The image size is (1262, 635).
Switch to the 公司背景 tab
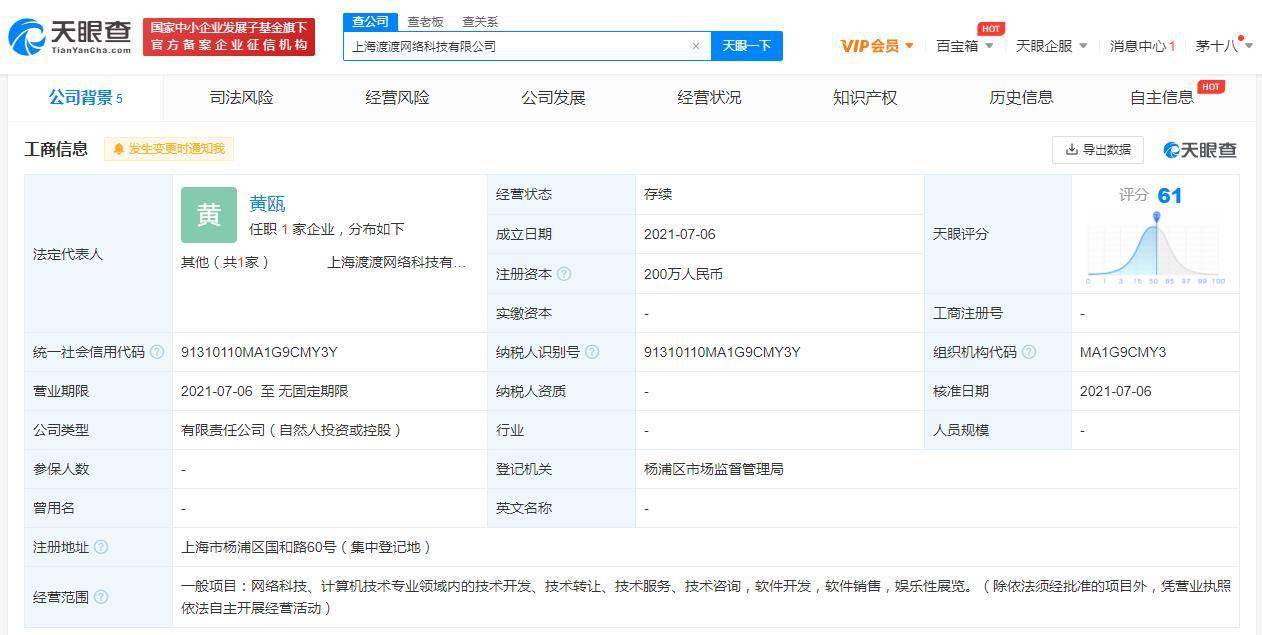click(x=86, y=98)
